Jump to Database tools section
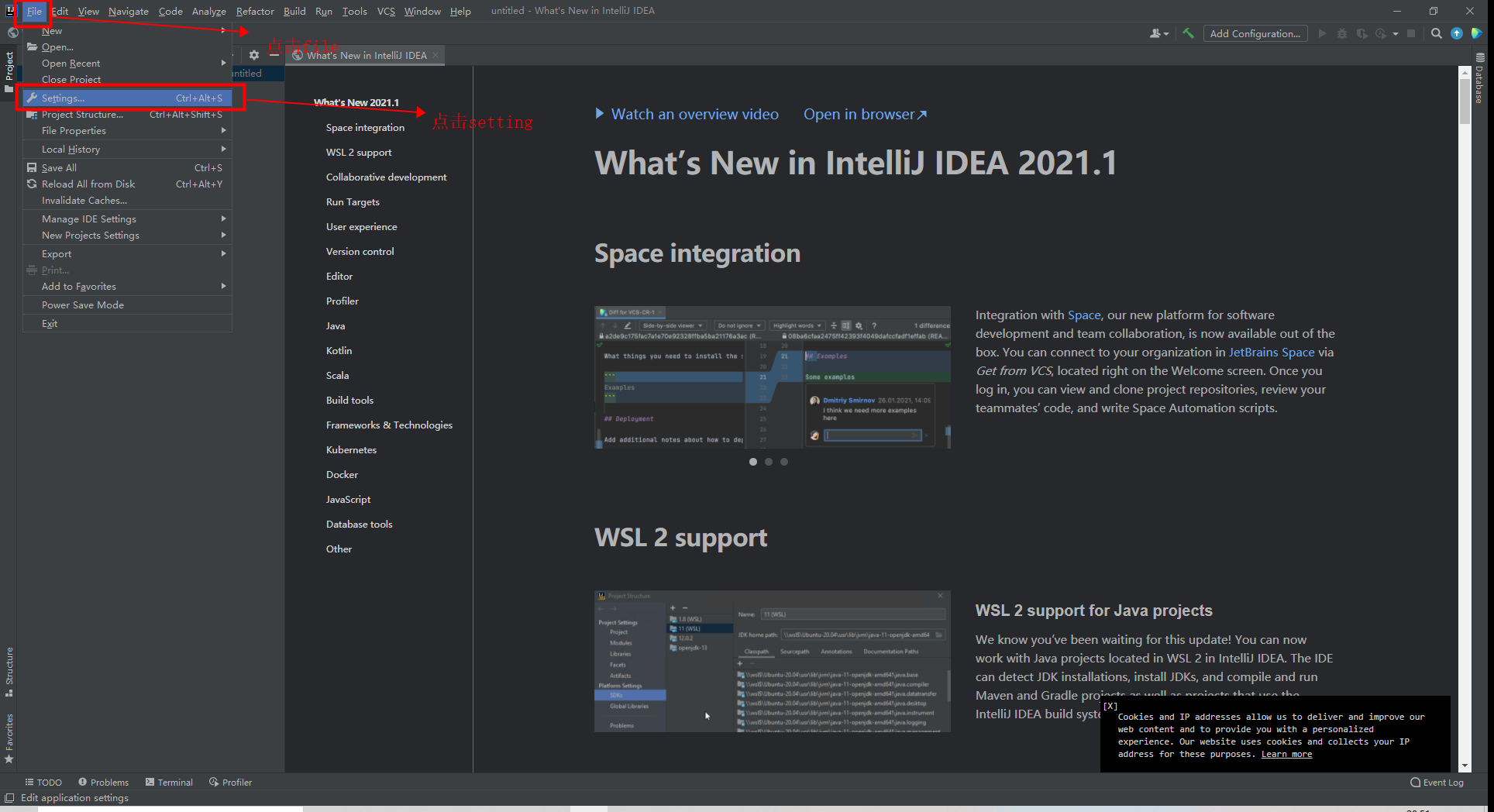The image size is (1494, 812). point(360,525)
